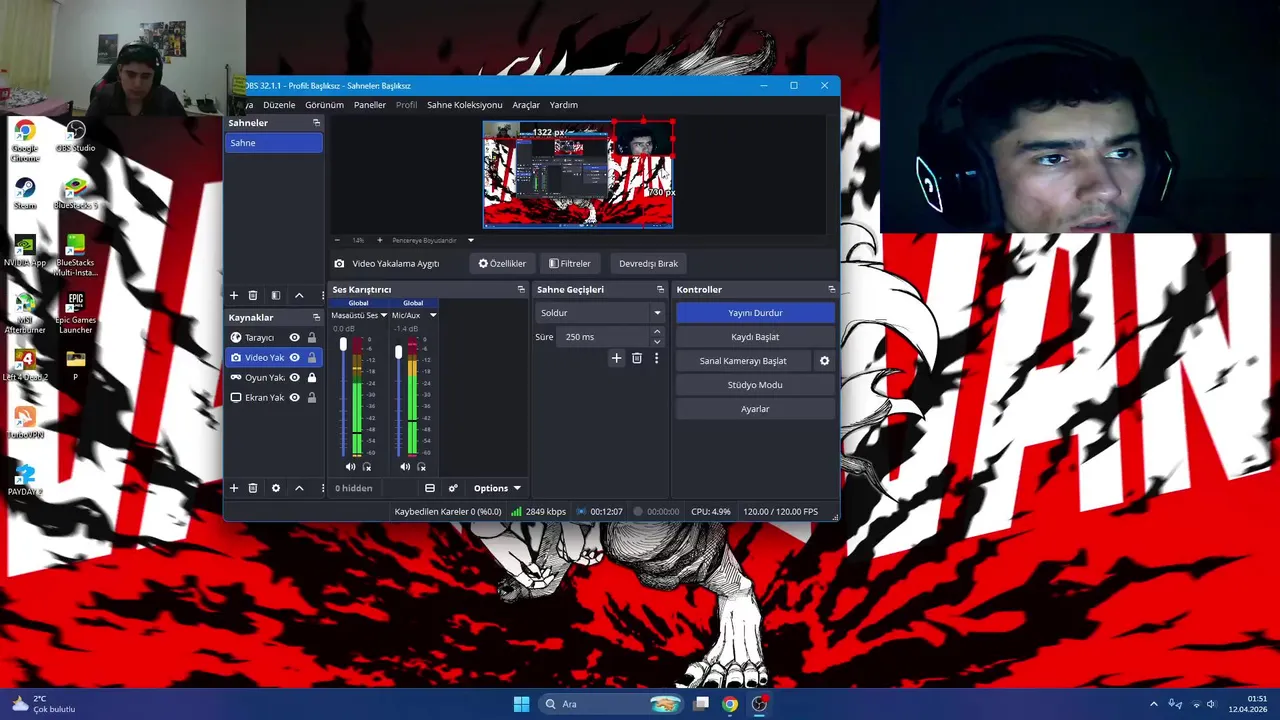Float the Sahneler dock panel
This screenshot has height=720, width=1280.
316,123
